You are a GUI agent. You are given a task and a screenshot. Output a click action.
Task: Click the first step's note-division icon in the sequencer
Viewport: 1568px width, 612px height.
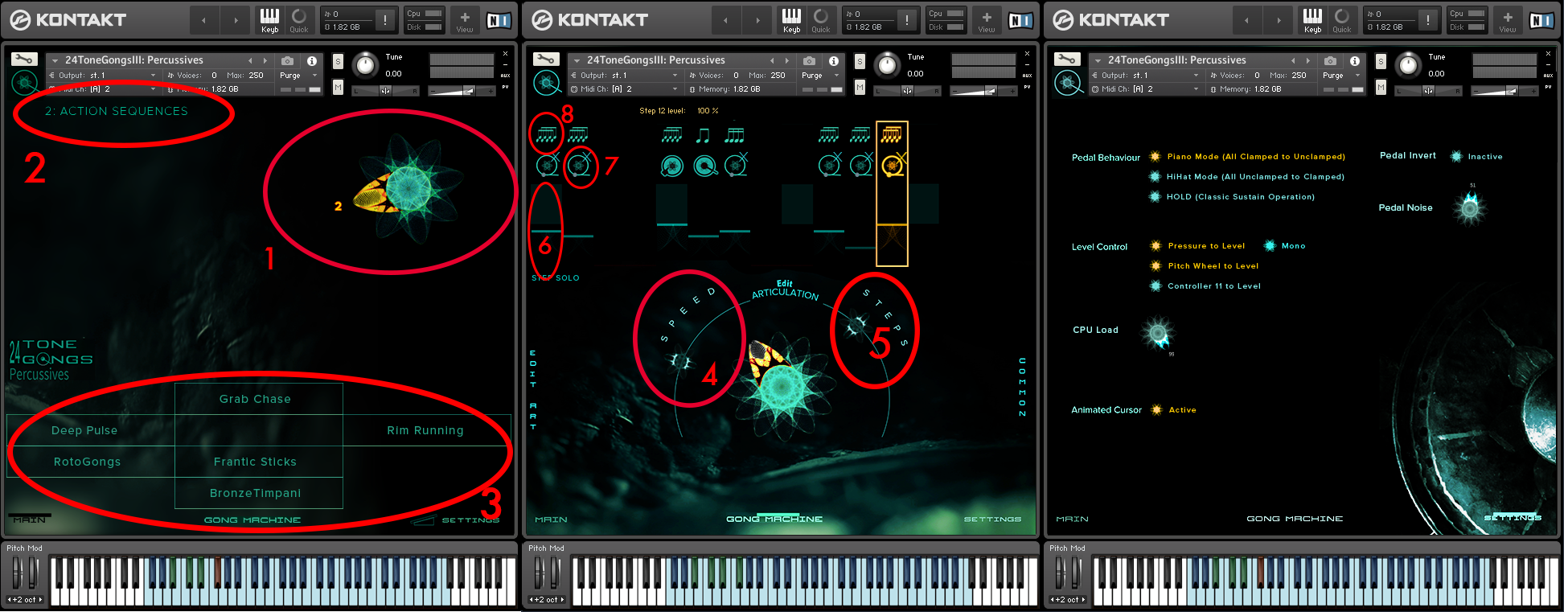(x=547, y=135)
